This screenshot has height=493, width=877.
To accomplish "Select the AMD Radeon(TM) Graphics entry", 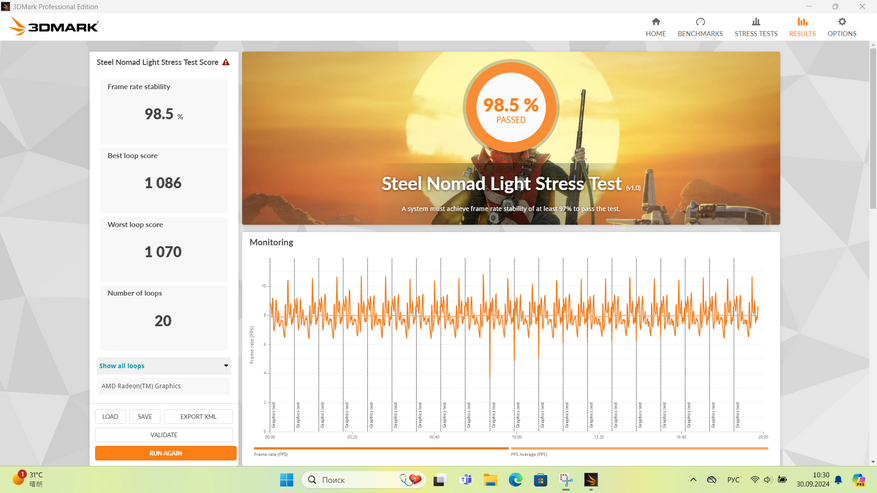I will click(163, 386).
